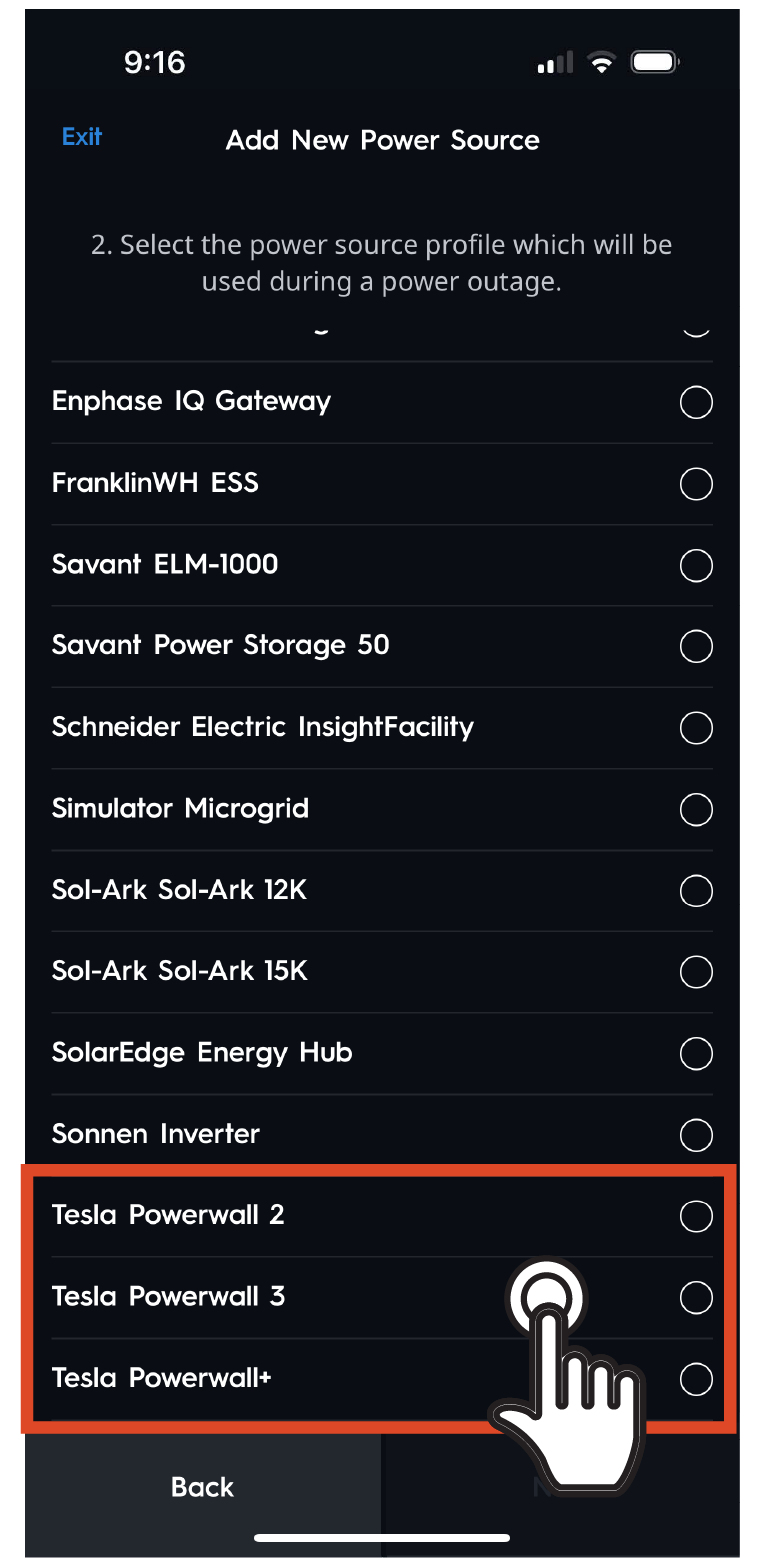This screenshot has height=1564, width=764.
Task: Tap the Exit link
Action: (x=82, y=137)
